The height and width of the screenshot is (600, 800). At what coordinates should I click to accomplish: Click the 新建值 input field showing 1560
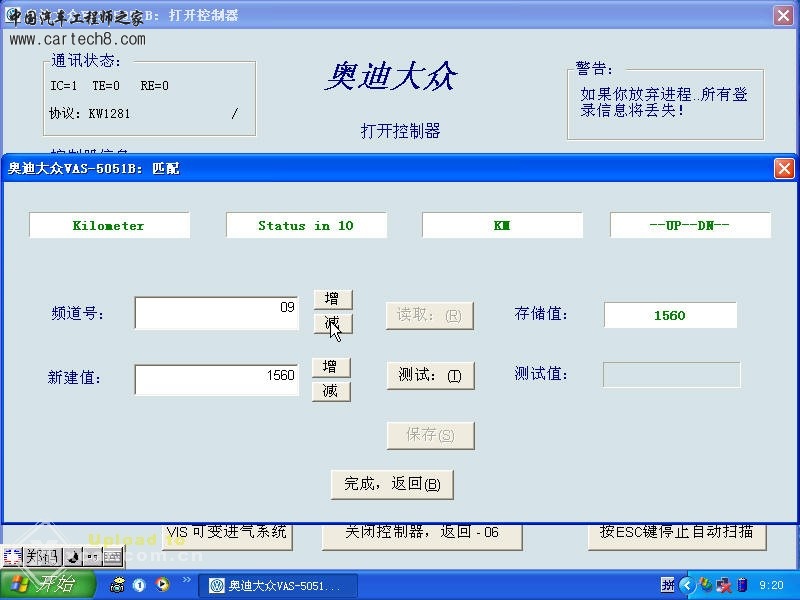click(x=217, y=379)
